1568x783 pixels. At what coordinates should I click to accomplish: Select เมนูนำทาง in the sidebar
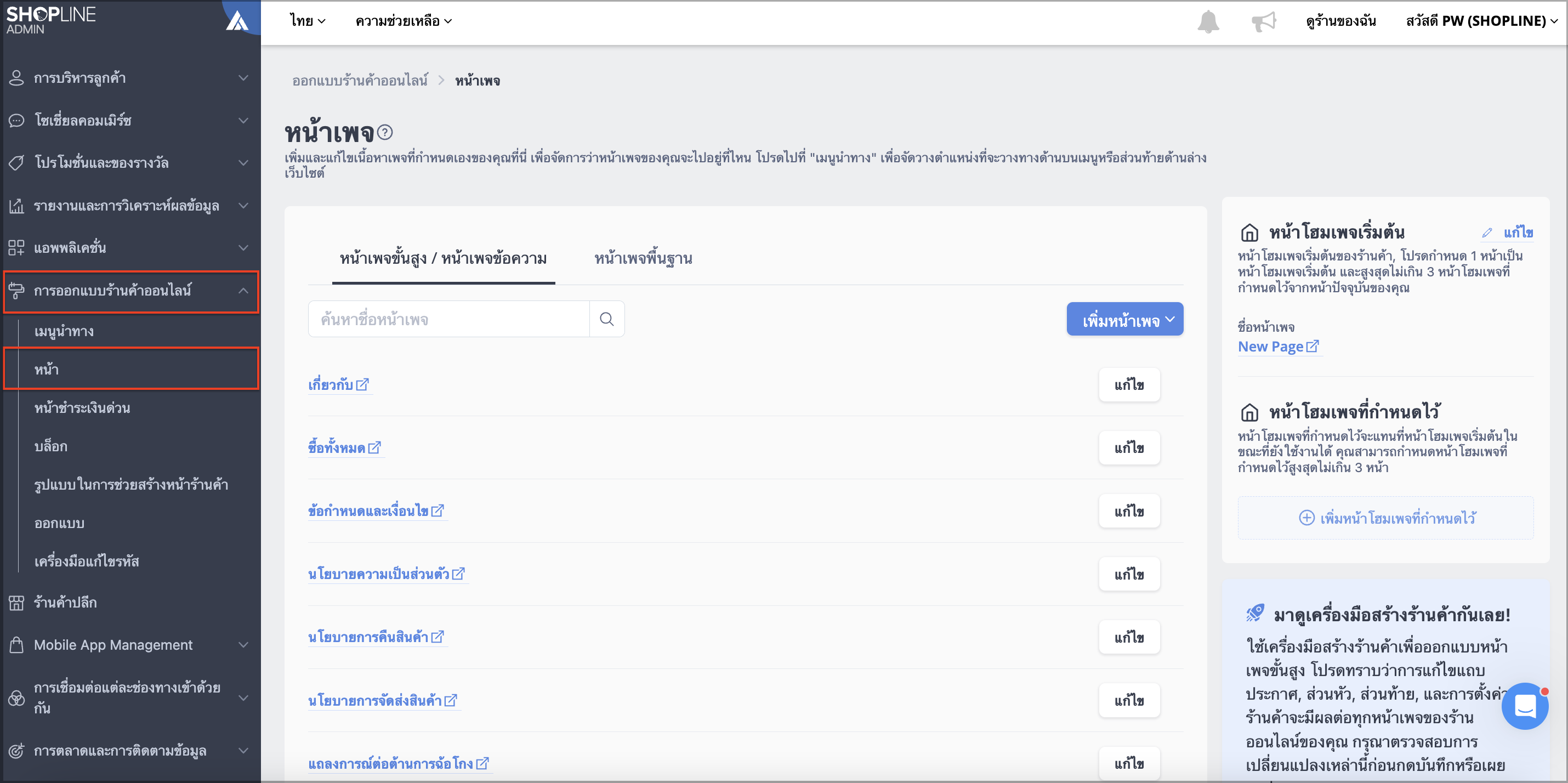click(64, 331)
